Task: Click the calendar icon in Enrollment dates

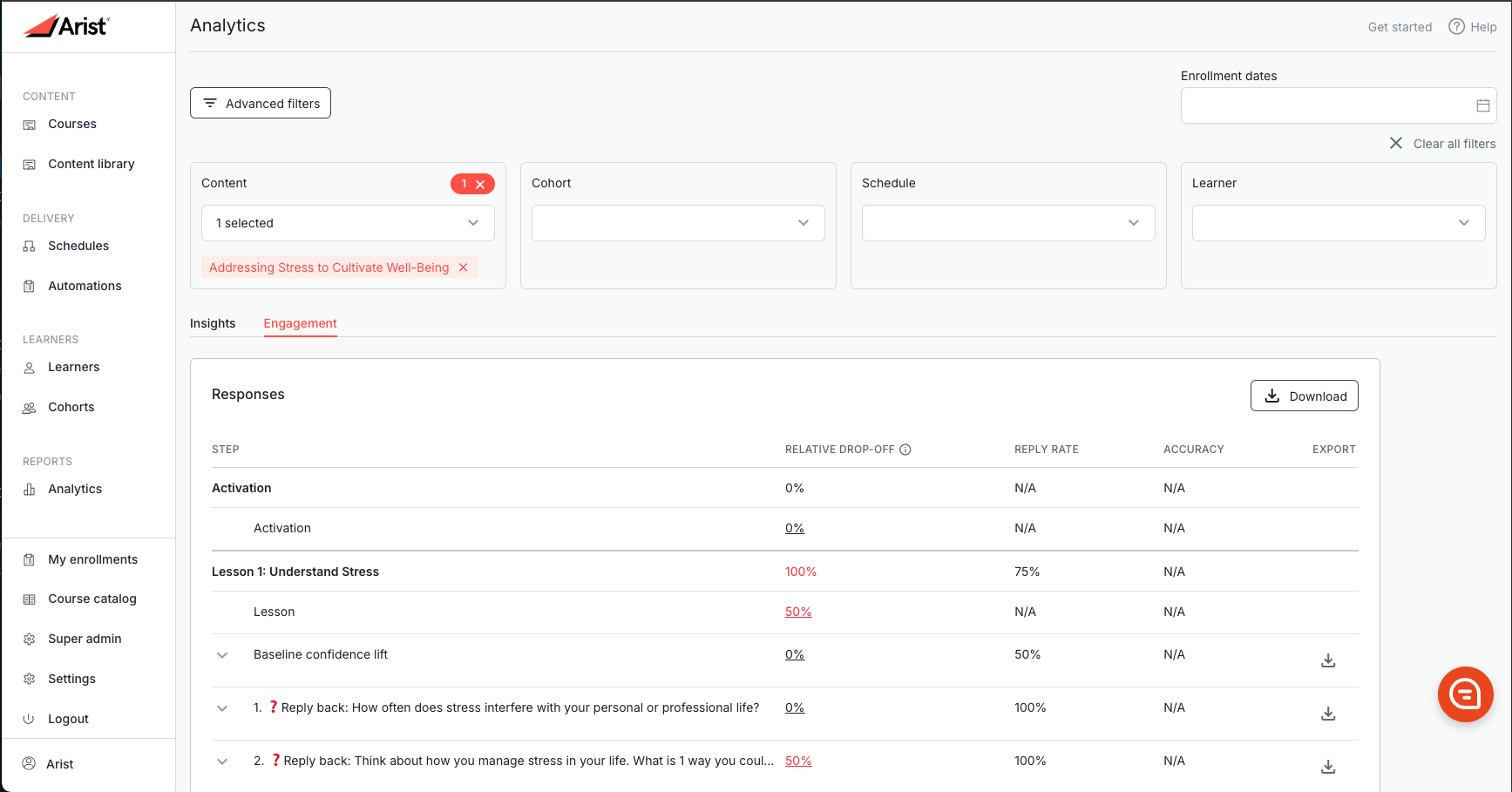Action: [x=1483, y=105]
